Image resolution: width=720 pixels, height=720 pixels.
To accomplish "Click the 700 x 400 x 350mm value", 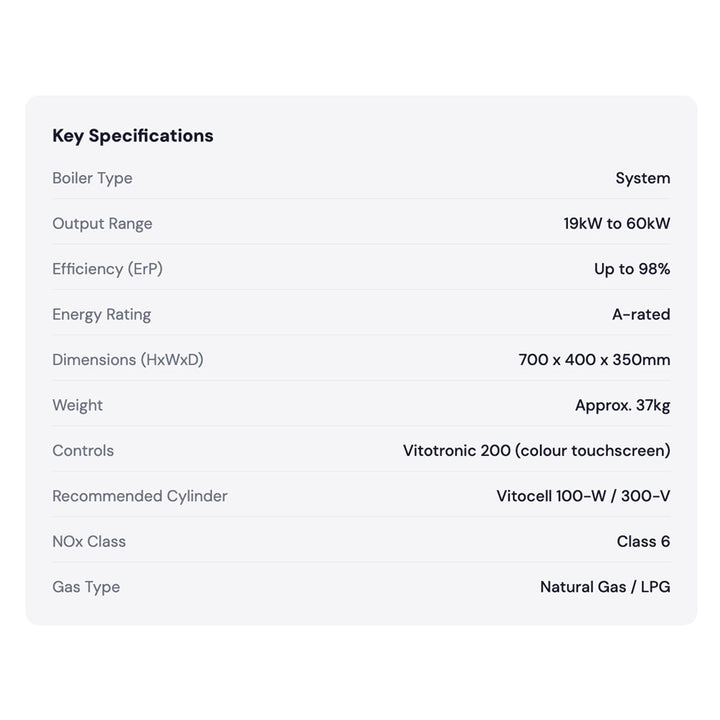I will click(x=594, y=360).
